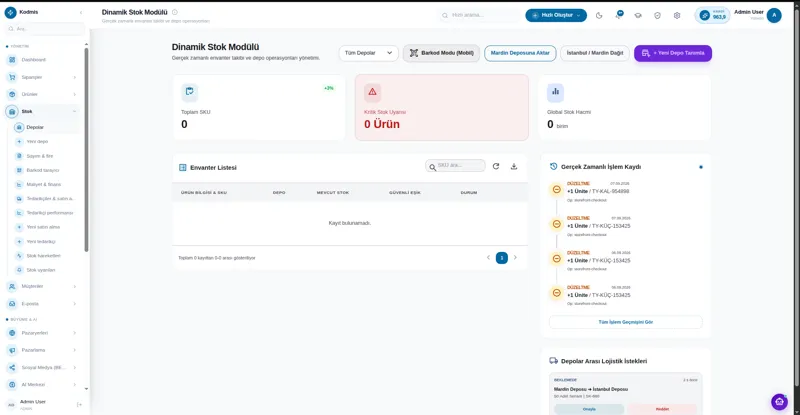Click İstanbul / Mardin Dağıt button
The width and height of the screenshot is (800, 415).
(x=595, y=53)
